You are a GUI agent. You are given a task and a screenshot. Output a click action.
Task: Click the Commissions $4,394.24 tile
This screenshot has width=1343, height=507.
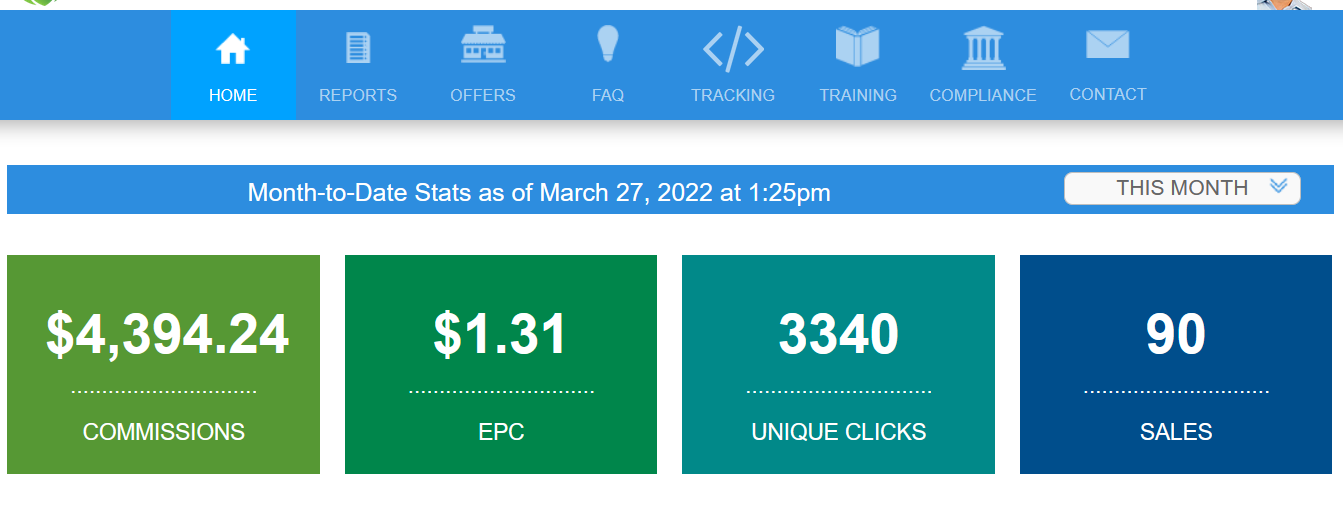pyautogui.click(x=163, y=364)
